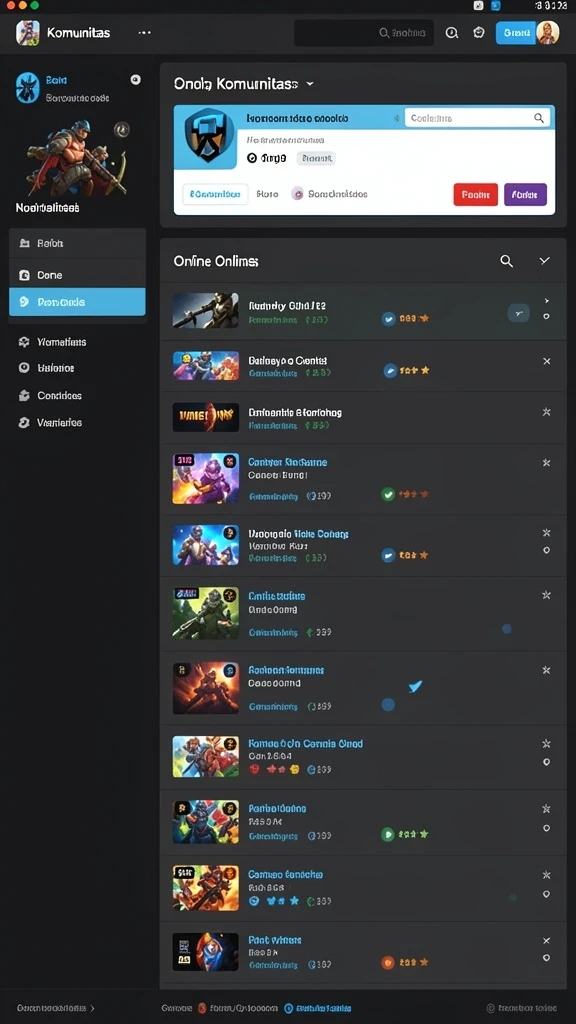The height and width of the screenshot is (1024, 576).
Task: Click the green check badge on purple character row
Action: click(x=388, y=494)
